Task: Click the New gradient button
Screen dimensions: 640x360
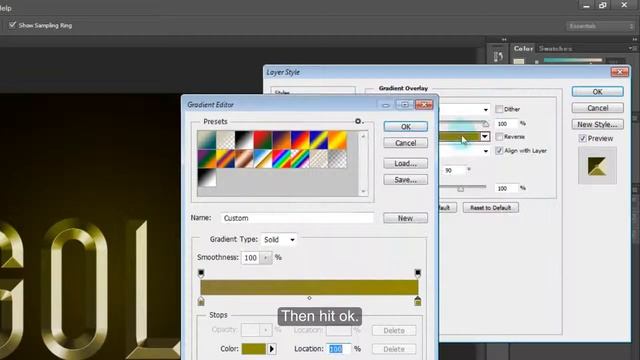Action: pos(406,218)
